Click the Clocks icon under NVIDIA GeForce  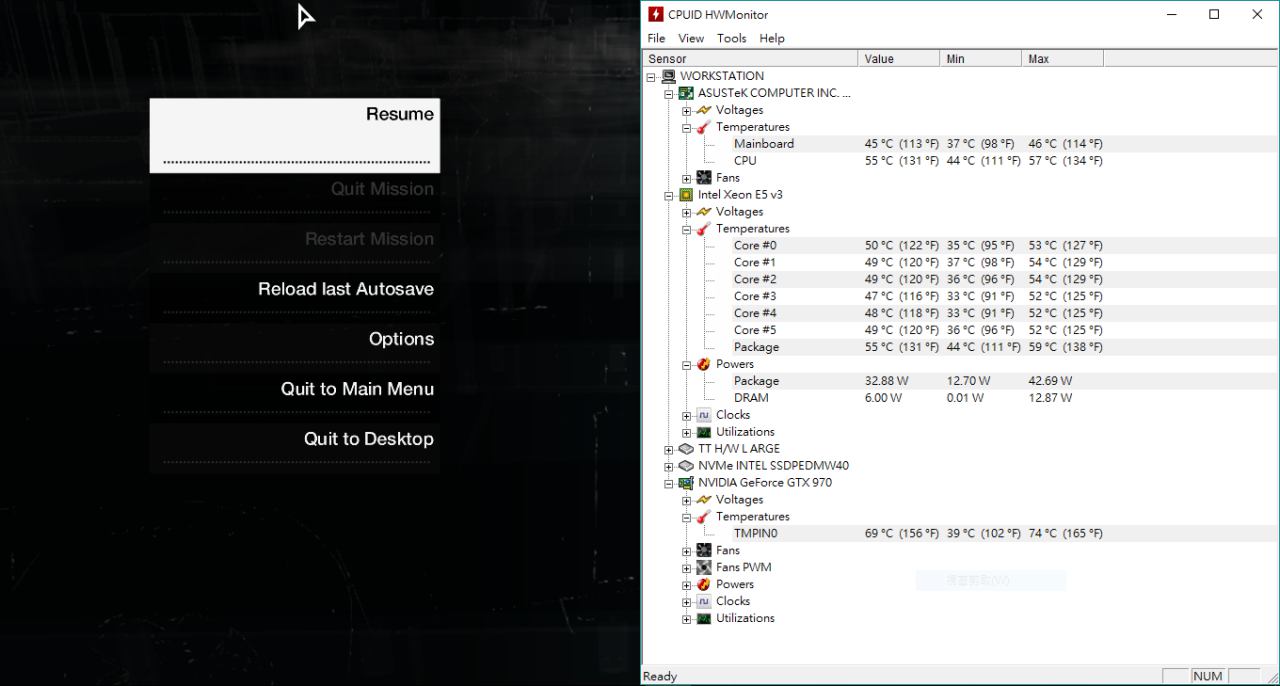(x=704, y=602)
